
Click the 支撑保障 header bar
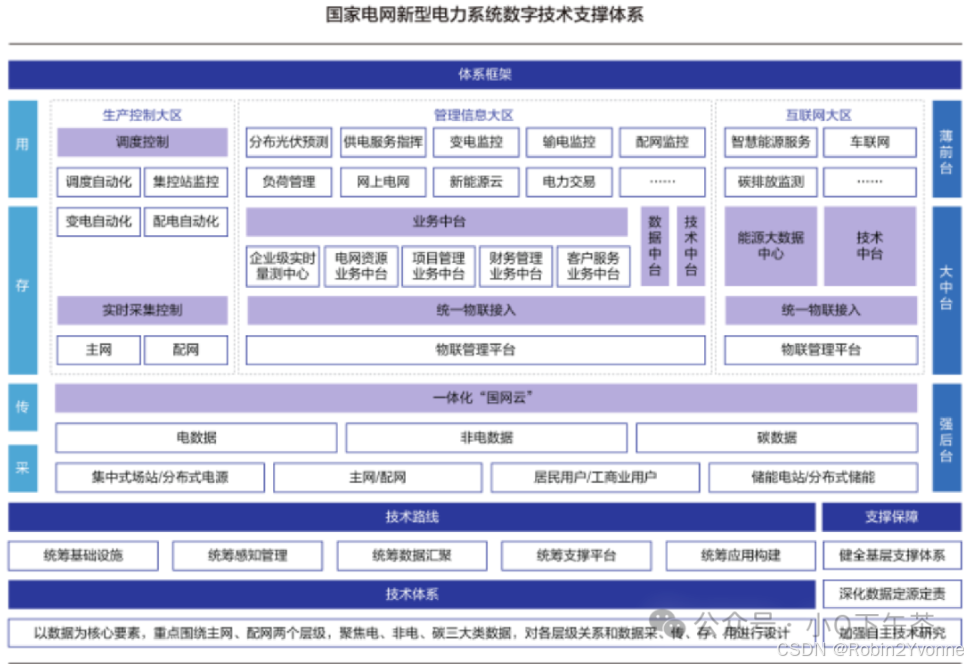point(891,517)
